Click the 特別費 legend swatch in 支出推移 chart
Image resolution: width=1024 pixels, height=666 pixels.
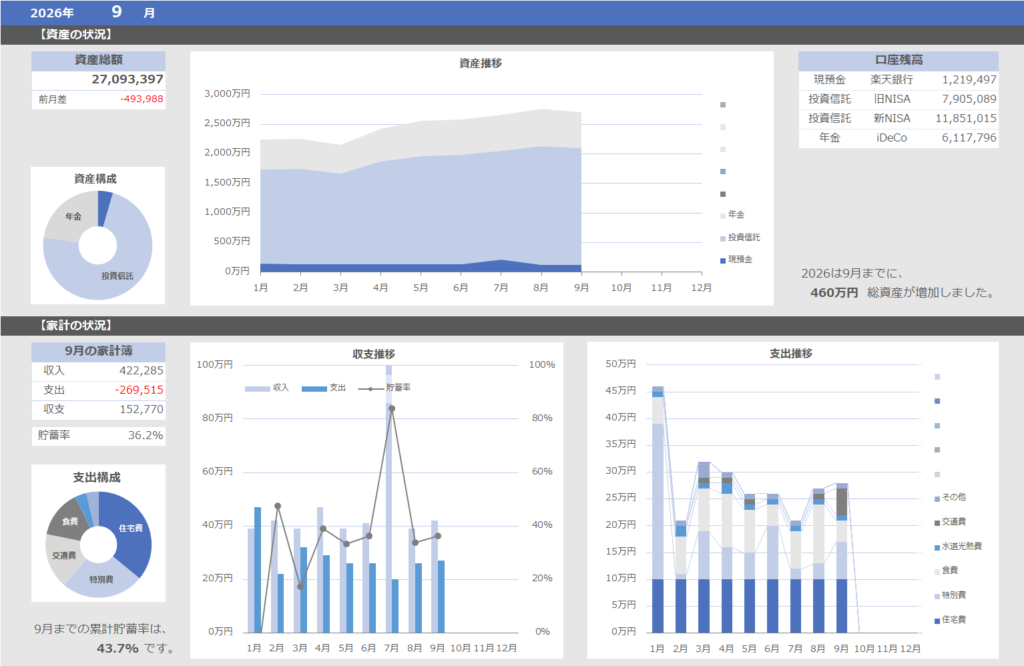[937, 596]
